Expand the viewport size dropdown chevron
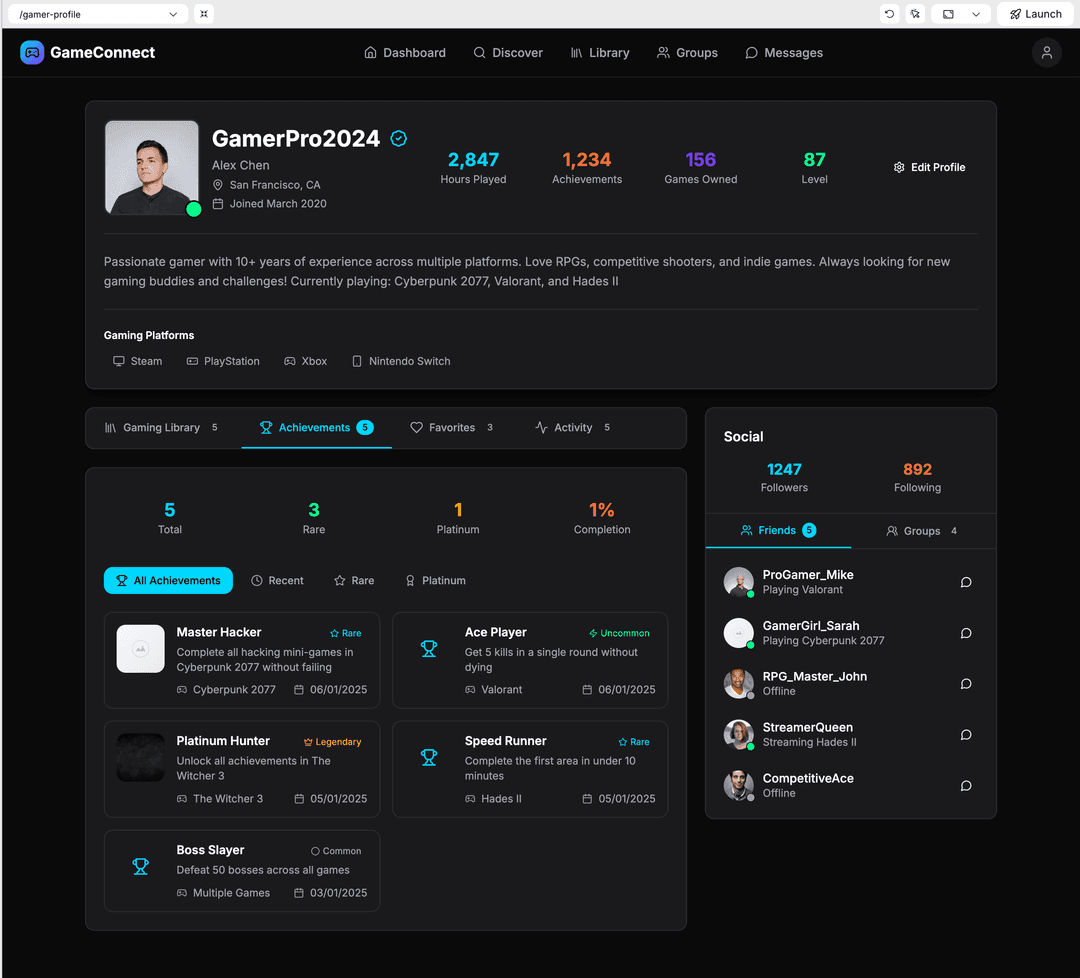 click(x=976, y=14)
